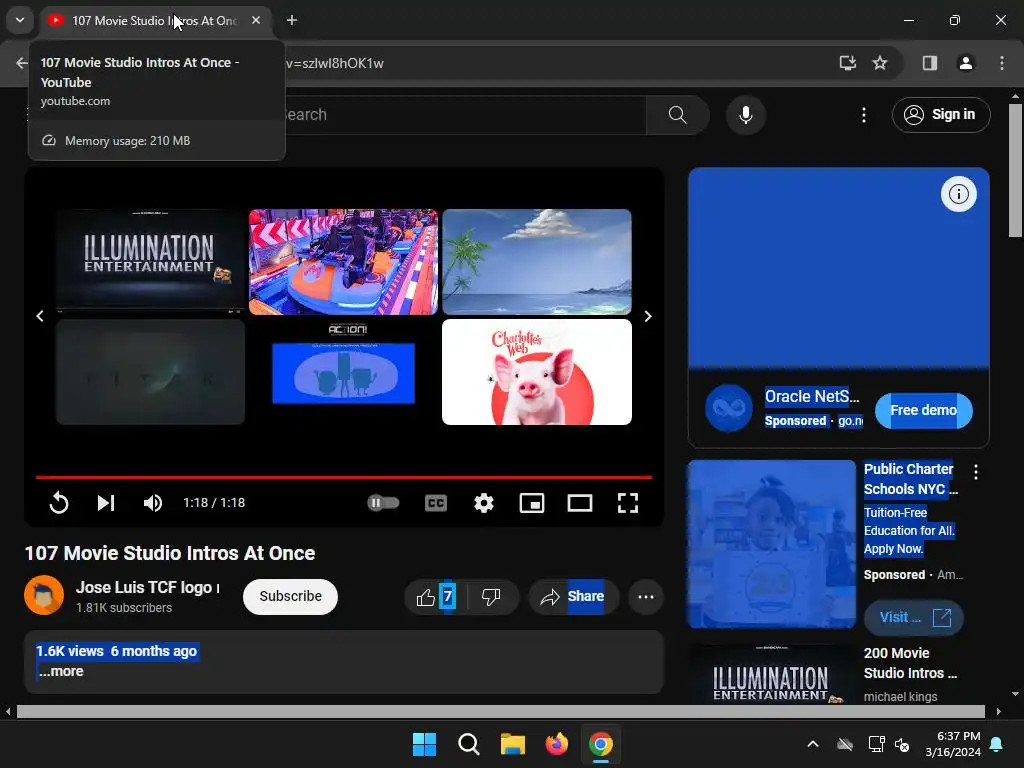This screenshot has width=1024, height=768.
Task: Open 200 Movie Studio Intros video
Action: [x=910, y=663]
